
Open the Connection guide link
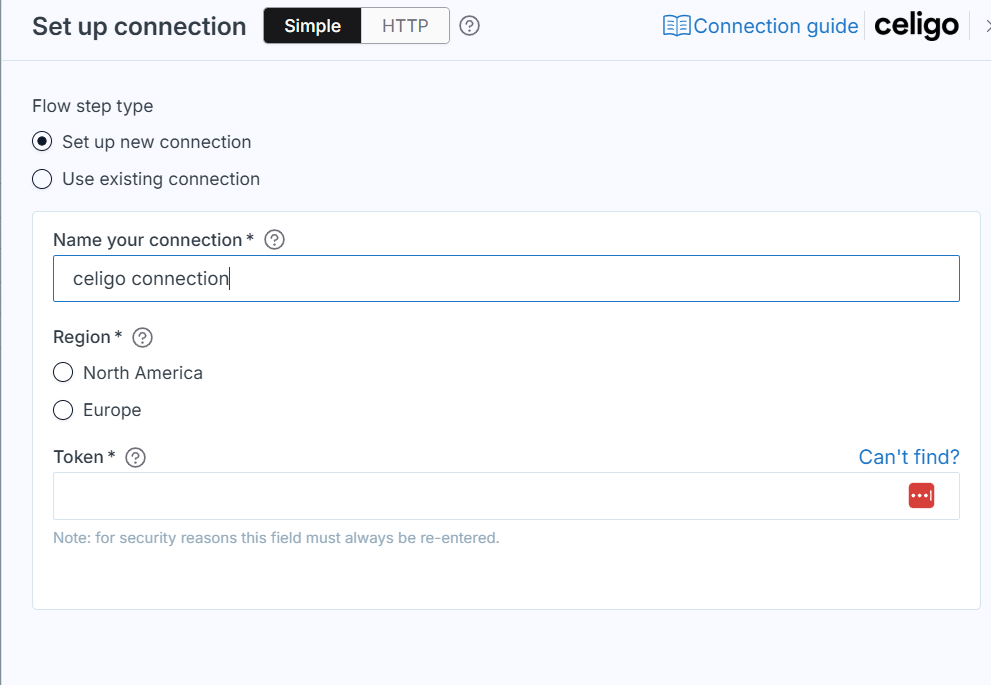pyautogui.click(x=761, y=26)
